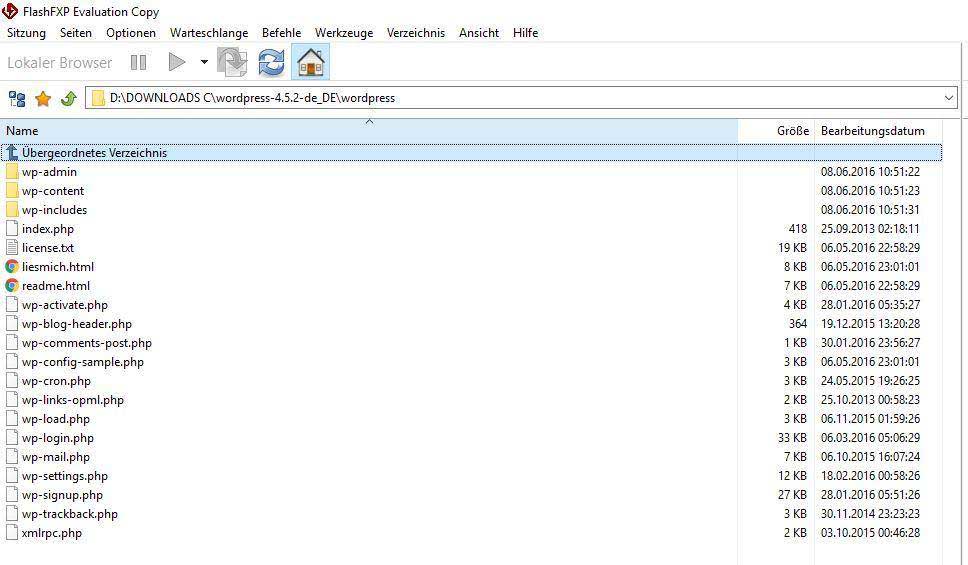Open the Befehle menu
The height and width of the screenshot is (565, 968).
click(x=282, y=33)
